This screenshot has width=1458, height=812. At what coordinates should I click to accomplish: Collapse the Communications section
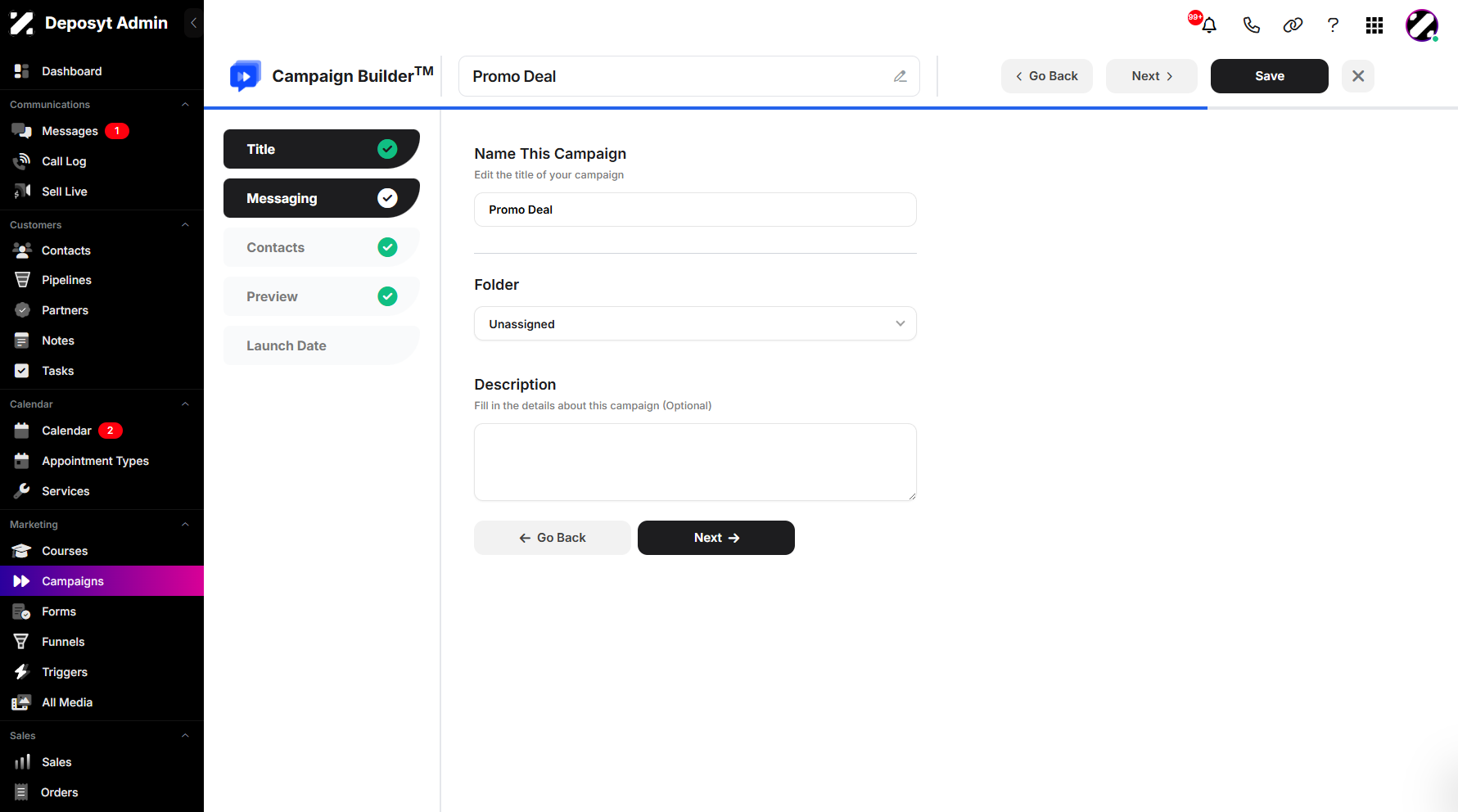(185, 105)
